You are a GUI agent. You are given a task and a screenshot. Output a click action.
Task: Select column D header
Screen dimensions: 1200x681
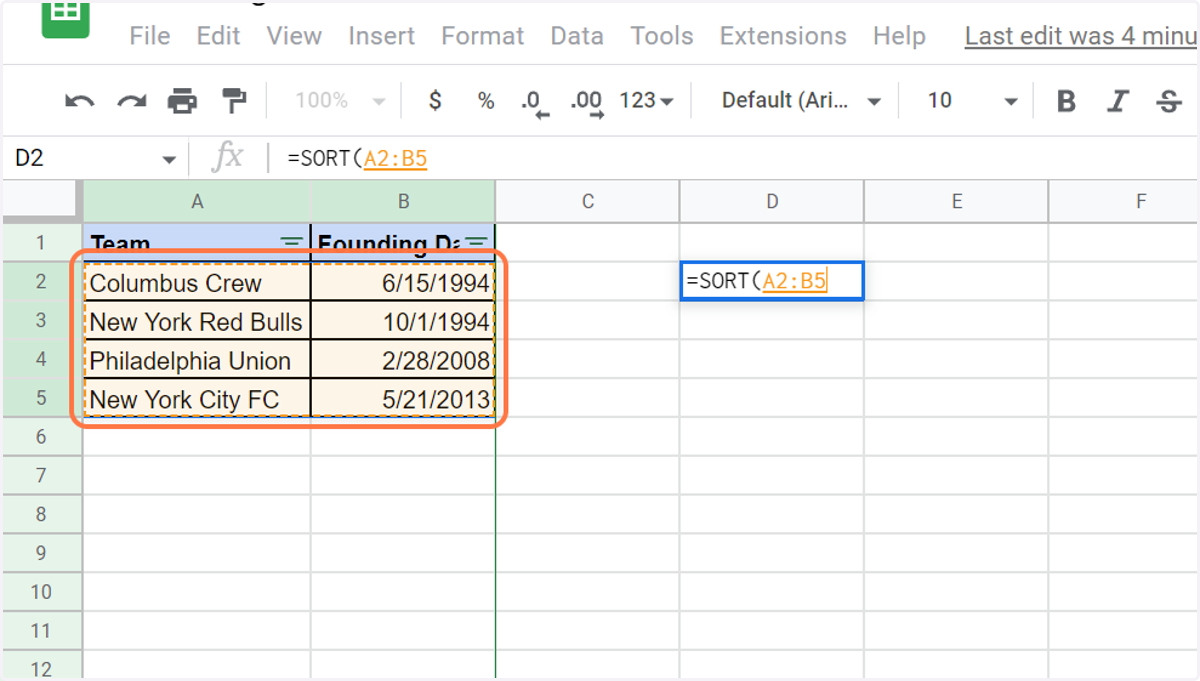[772, 201]
